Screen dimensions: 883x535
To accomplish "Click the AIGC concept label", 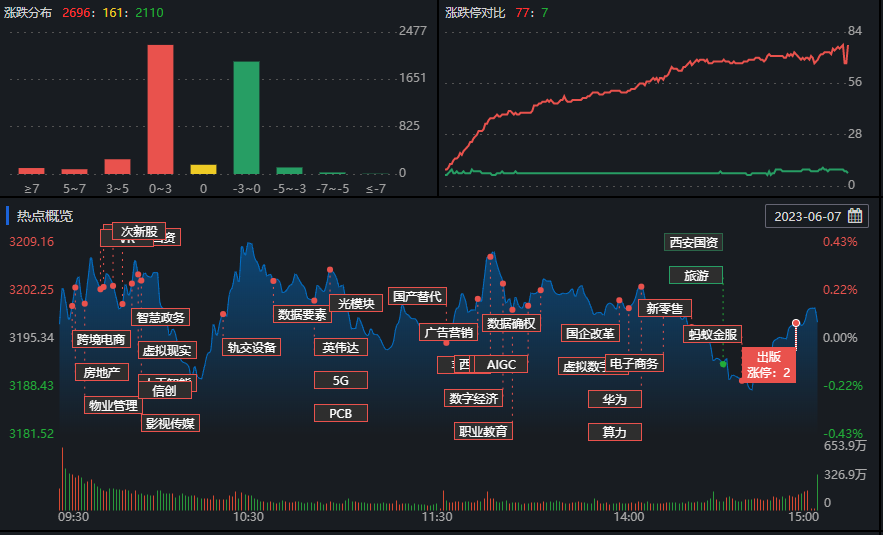I will pyautogui.click(x=501, y=364).
